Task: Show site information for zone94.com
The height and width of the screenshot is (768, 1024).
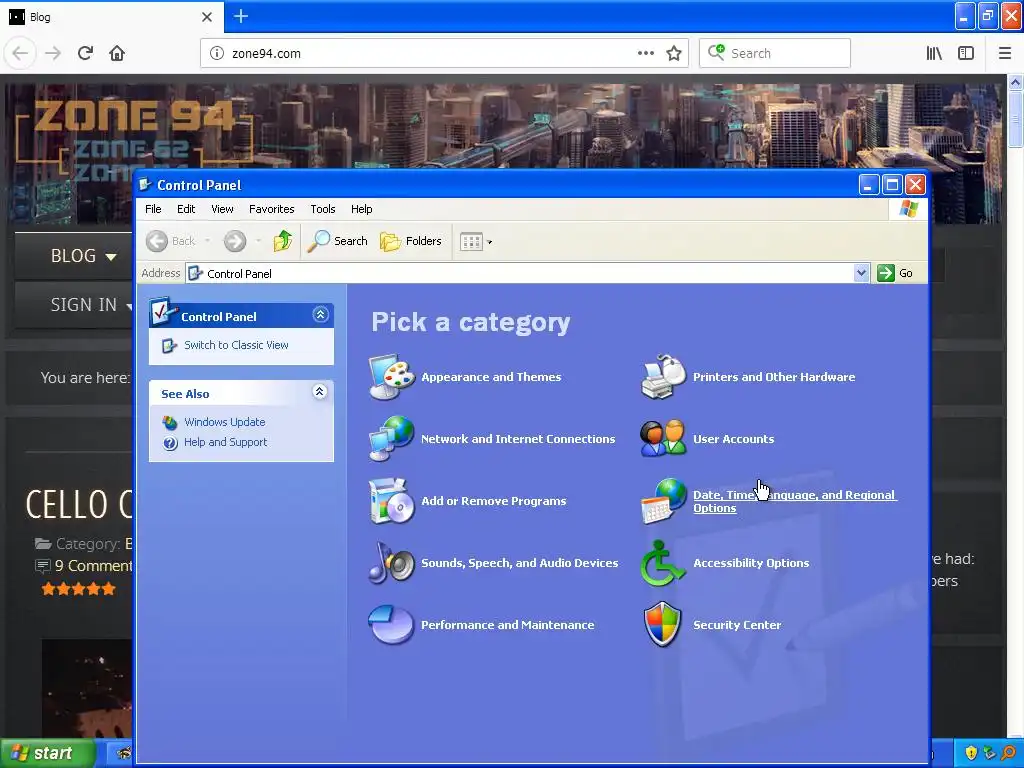Action: 217,53
